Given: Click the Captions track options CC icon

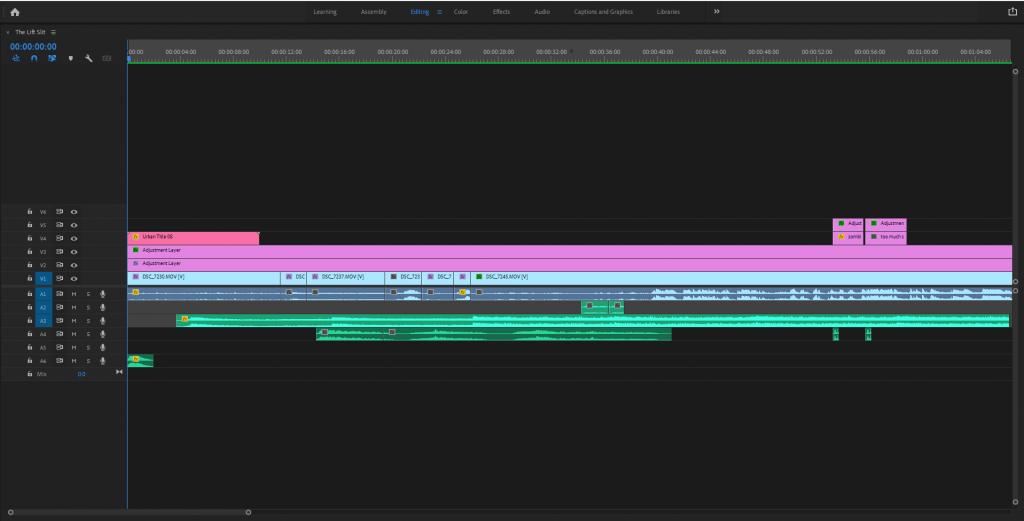Looking at the screenshot, I should [x=106, y=59].
